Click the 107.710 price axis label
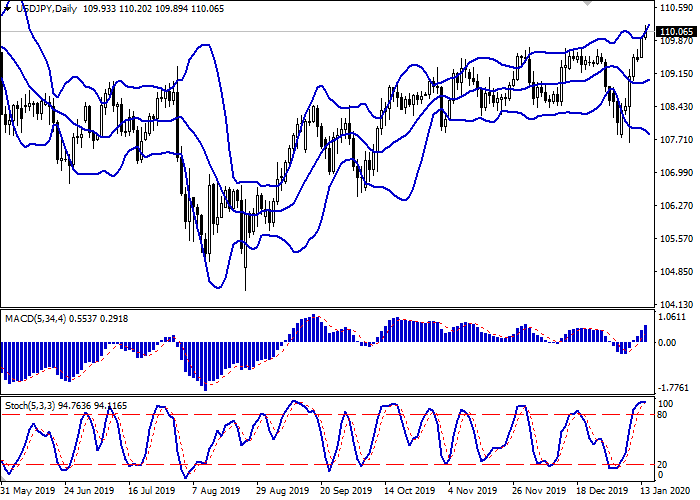Viewport: 700px width, 500px height. pyautogui.click(x=676, y=139)
